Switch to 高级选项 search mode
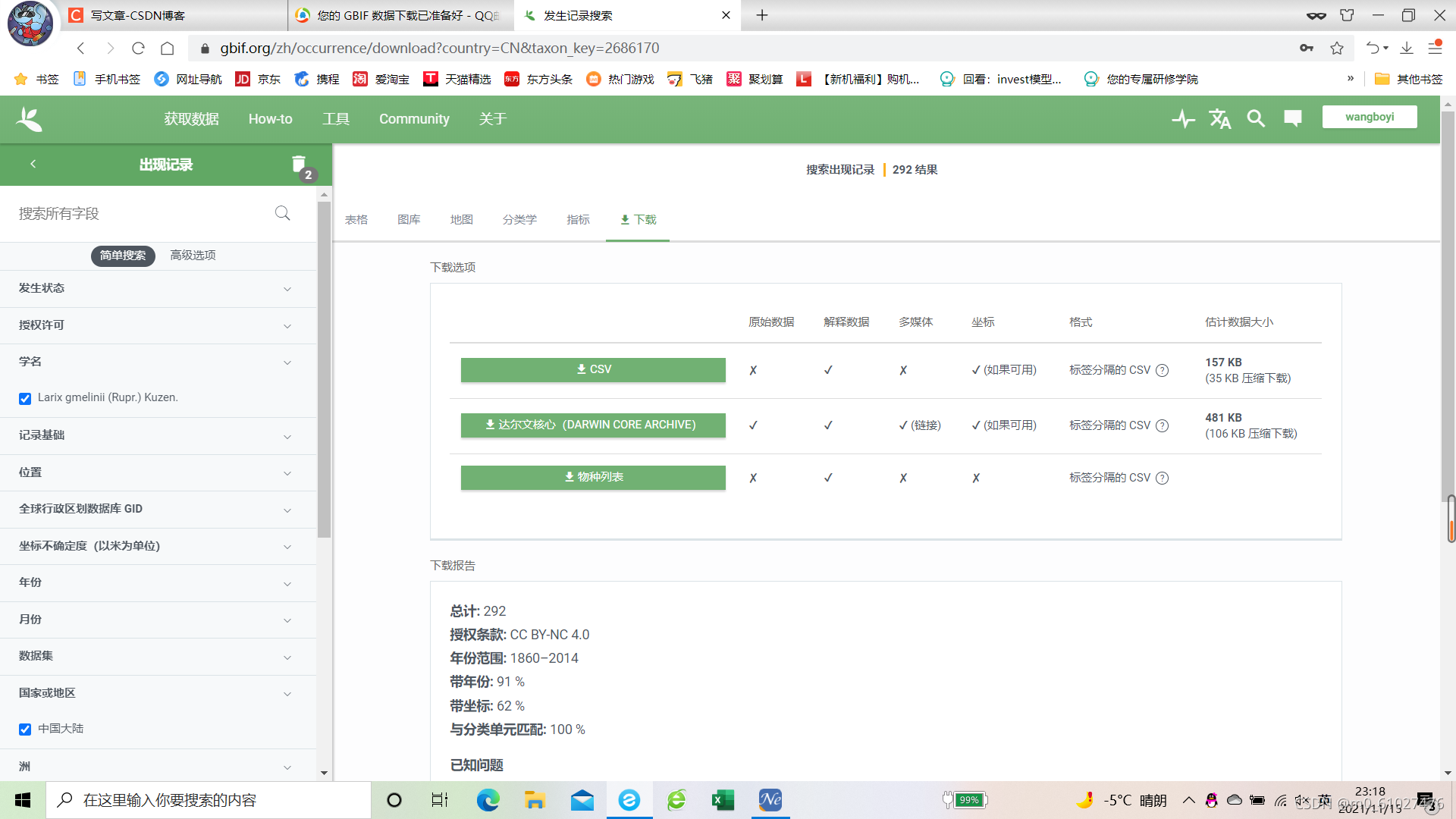Image resolution: width=1456 pixels, height=819 pixels. point(193,256)
